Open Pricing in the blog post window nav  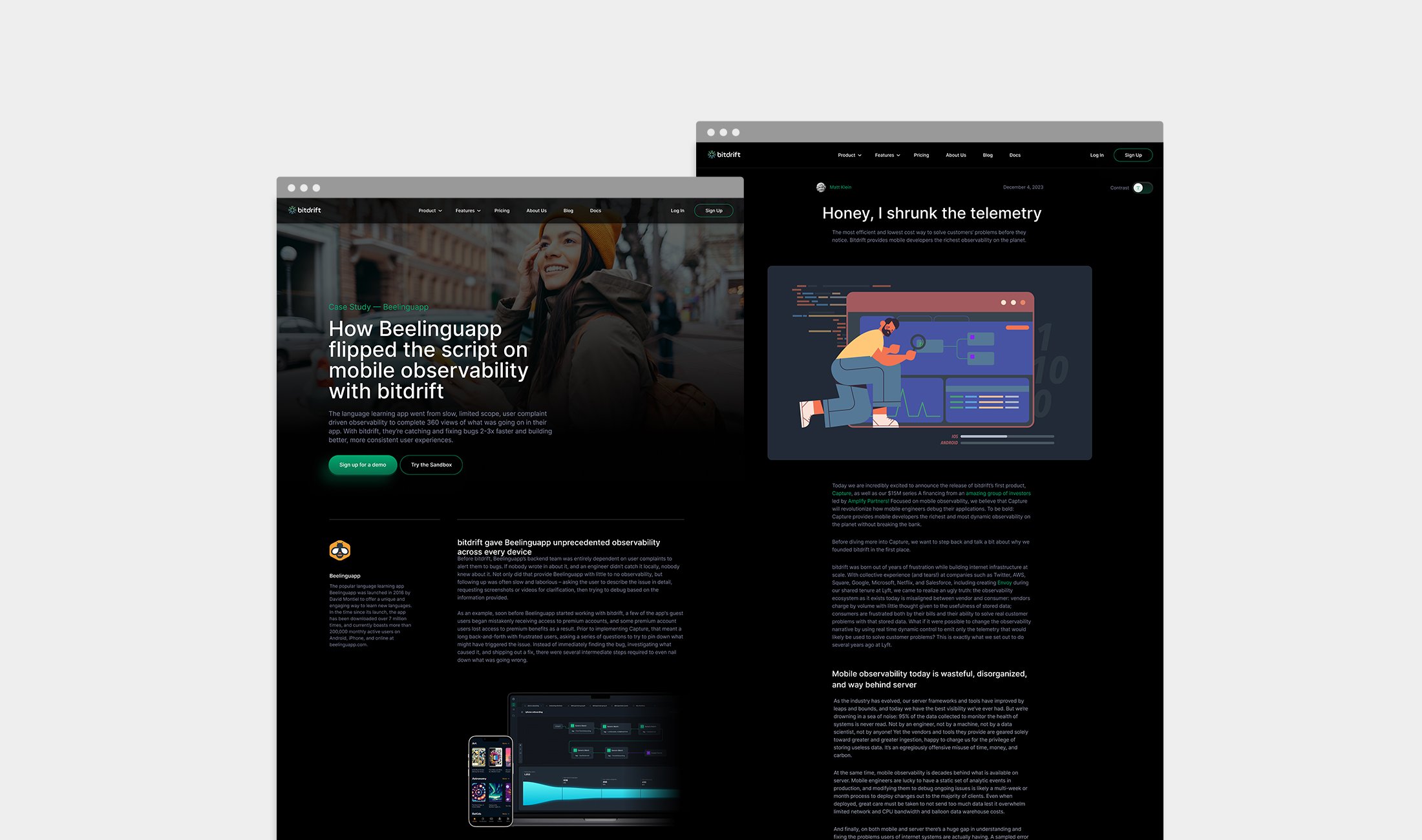[x=921, y=155]
